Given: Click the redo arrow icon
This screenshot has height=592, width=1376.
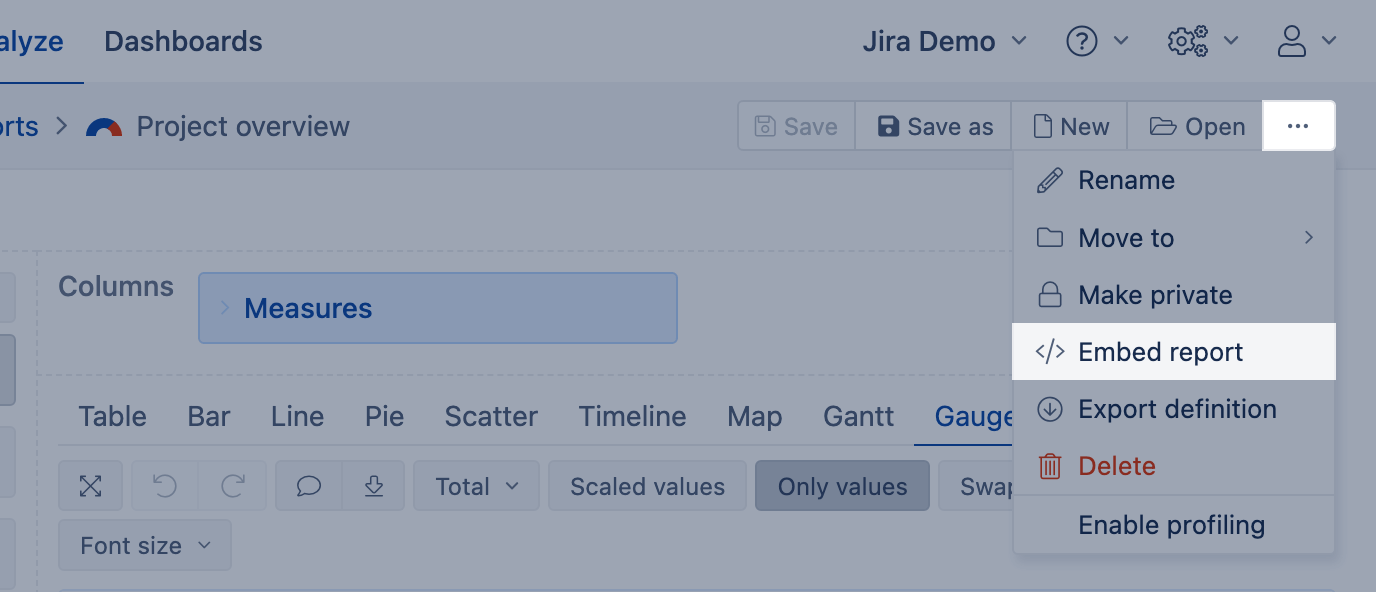Looking at the screenshot, I should (233, 486).
